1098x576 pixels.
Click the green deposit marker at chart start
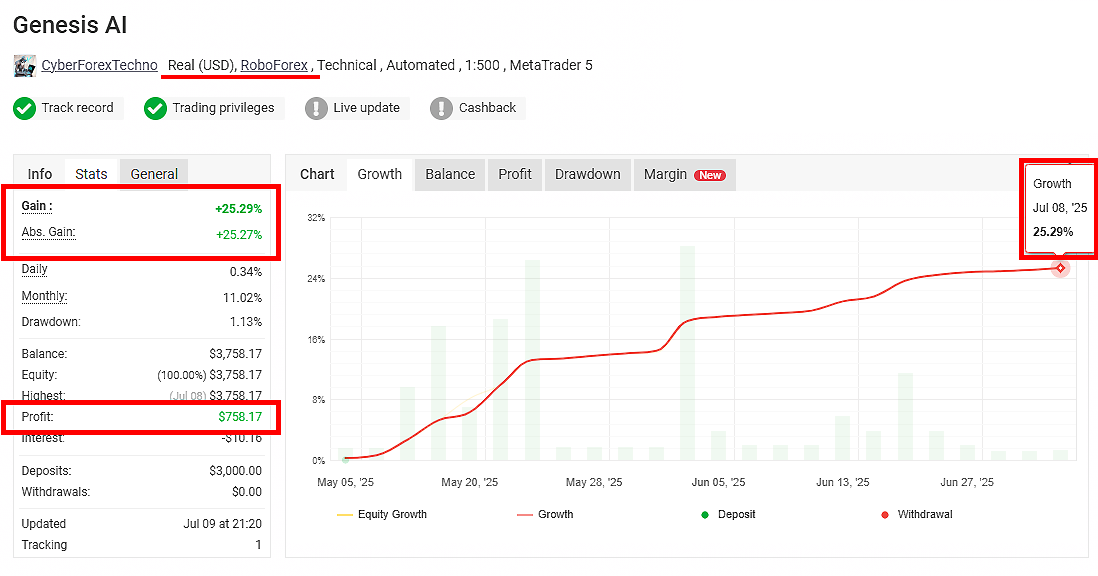pyautogui.click(x=345, y=459)
